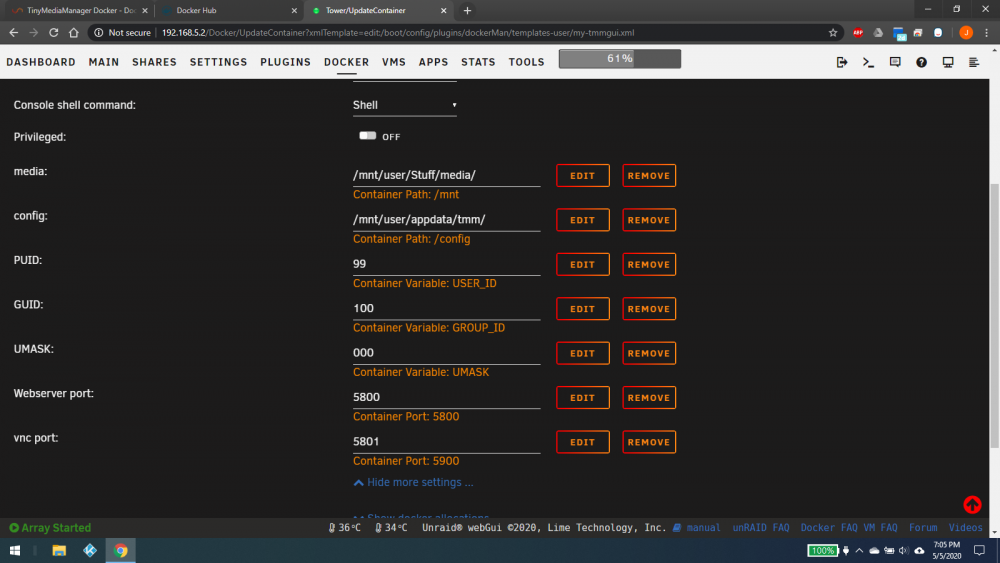Screen dimensions: 1000x563
Task: Open Videos link in footer
Action: click(x=966, y=527)
